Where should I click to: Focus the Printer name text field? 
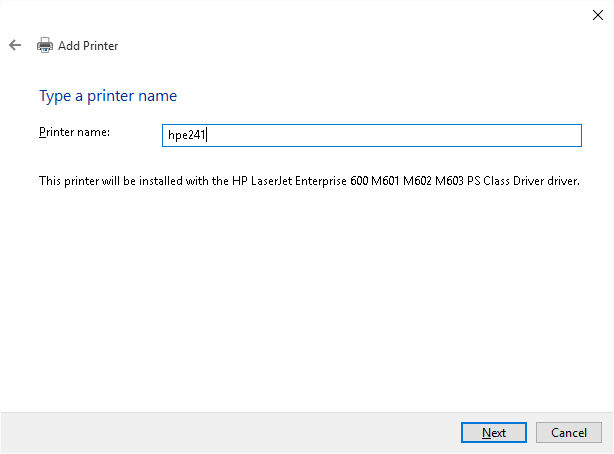tap(371, 135)
